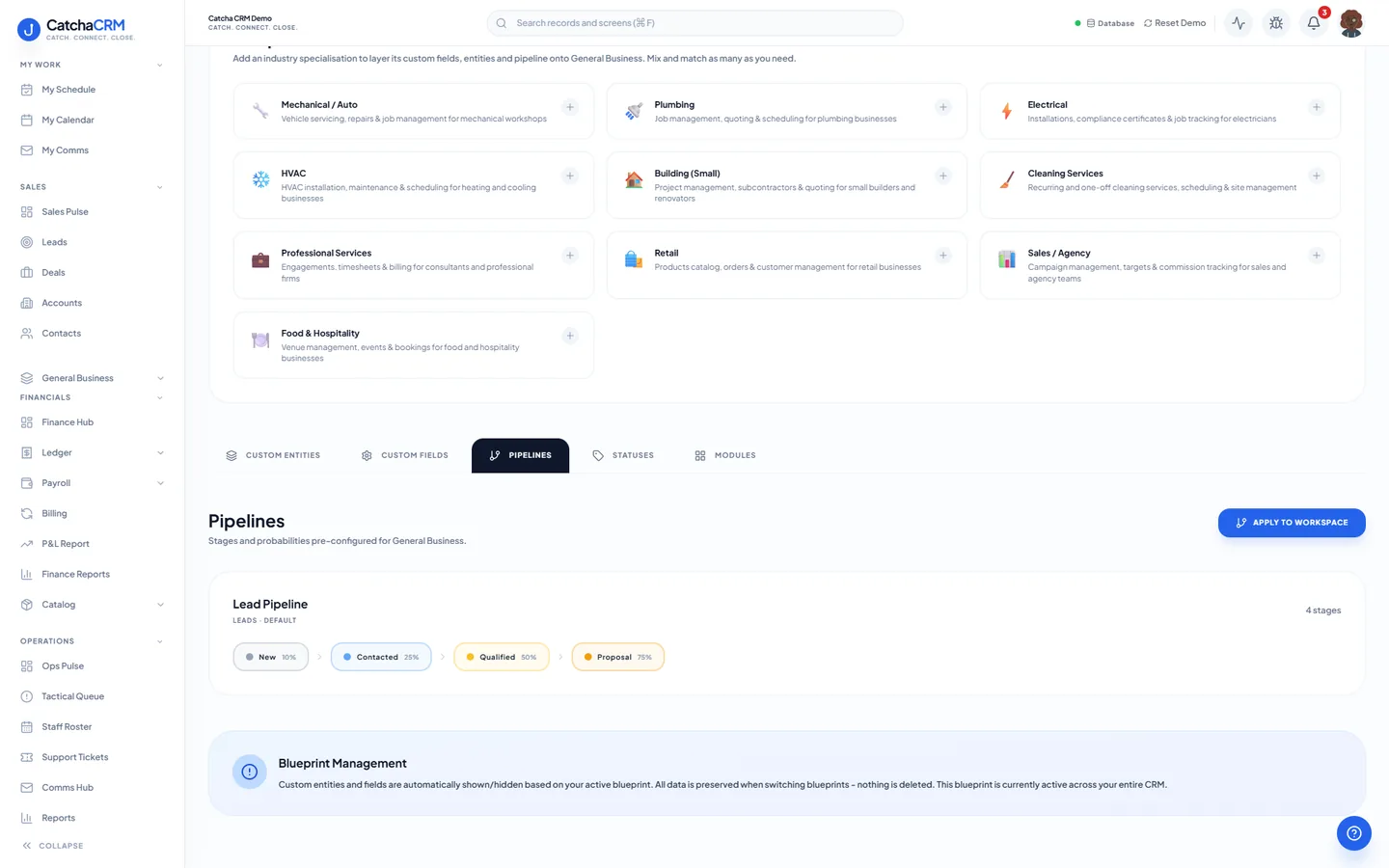Add the Mechanical / Auto specialisation plus
This screenshot has width=1389, height=868.
pos(570,107)
